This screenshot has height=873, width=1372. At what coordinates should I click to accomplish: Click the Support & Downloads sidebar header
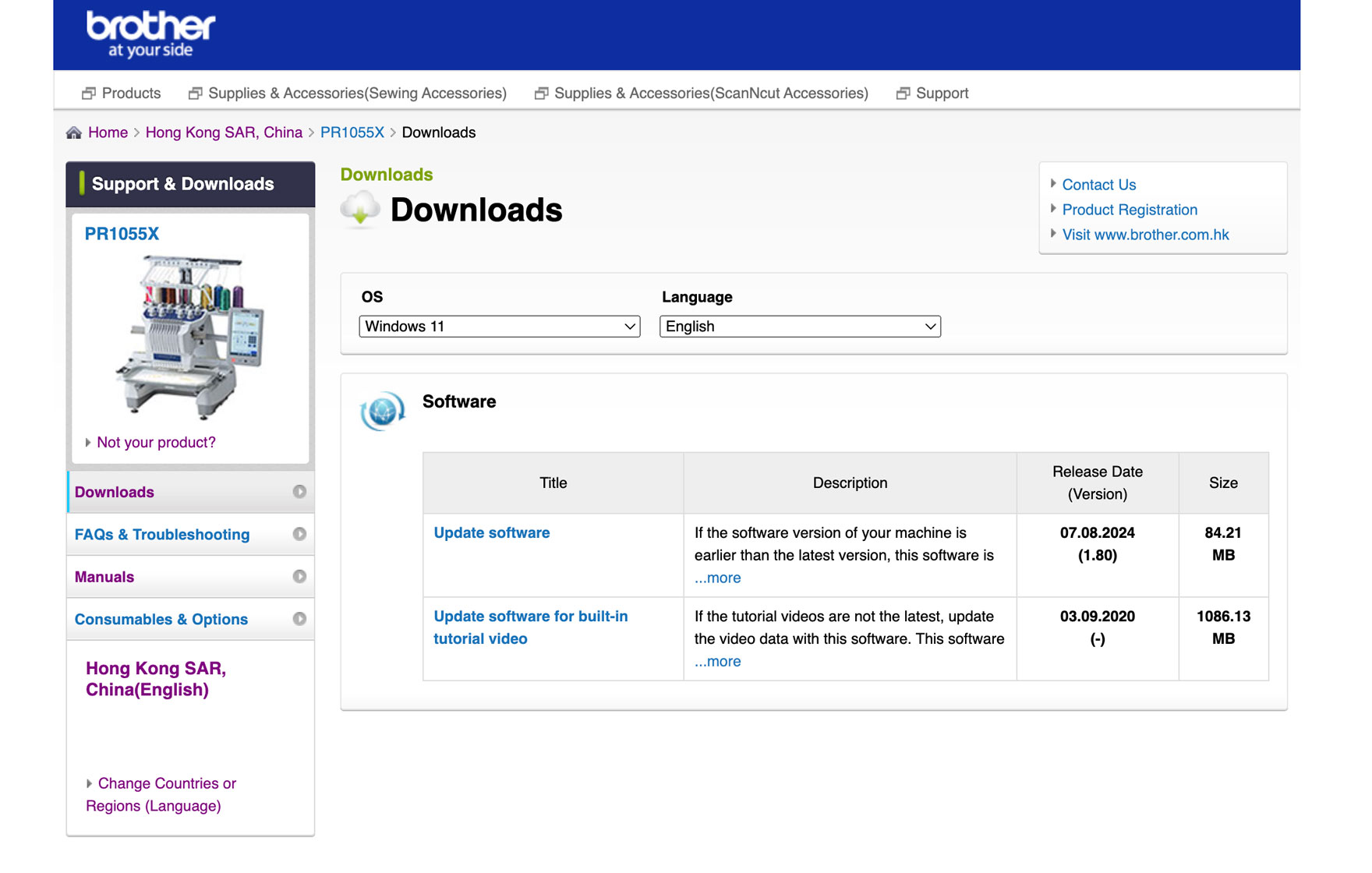[191, 184]
